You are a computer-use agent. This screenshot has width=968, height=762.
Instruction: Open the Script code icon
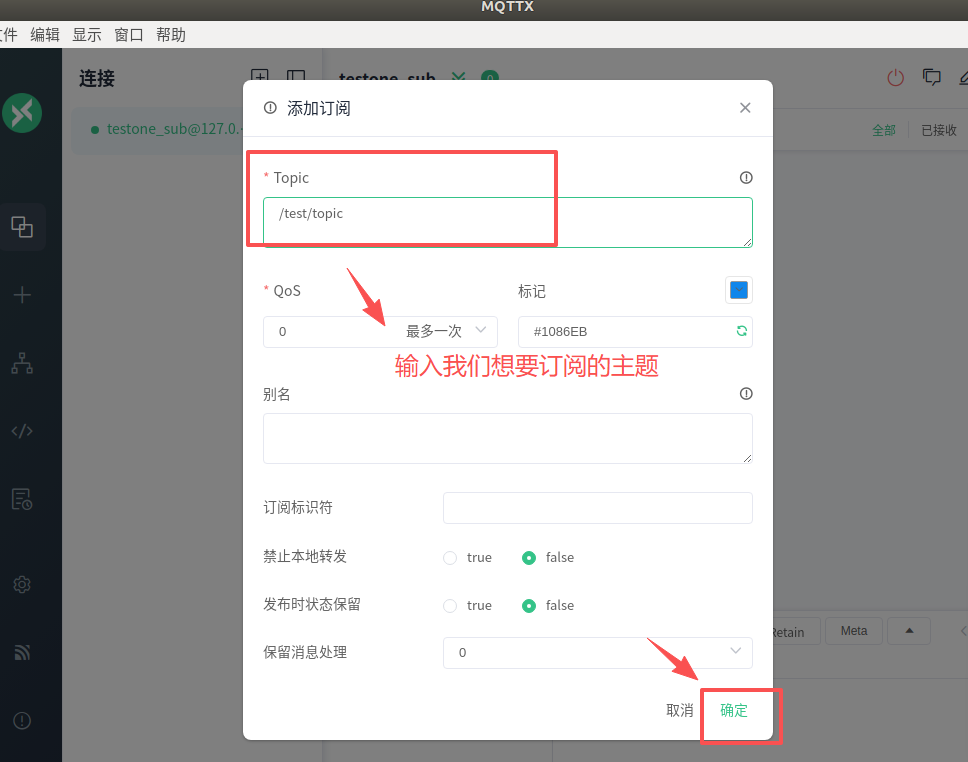[x=22, y=431]
